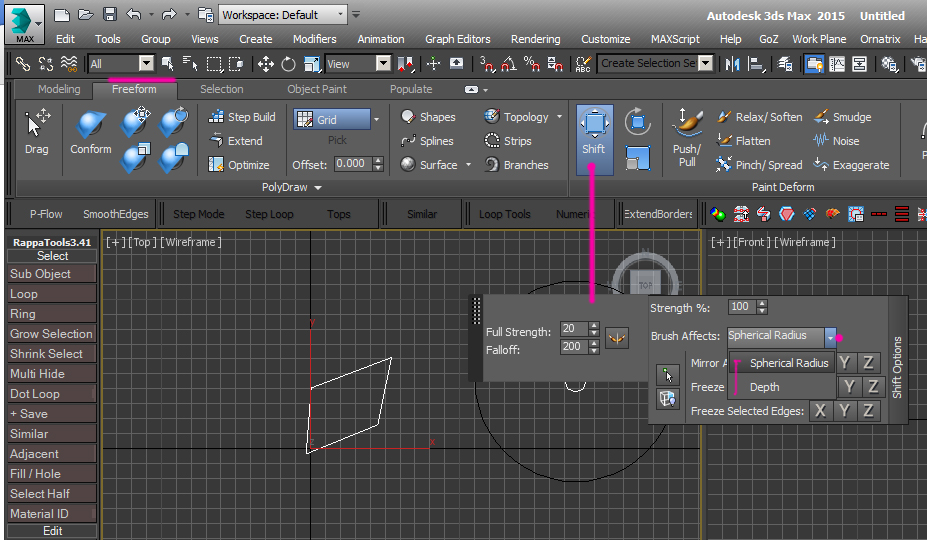
Task: Click the Shrink Select button
Action: [52, 354]
